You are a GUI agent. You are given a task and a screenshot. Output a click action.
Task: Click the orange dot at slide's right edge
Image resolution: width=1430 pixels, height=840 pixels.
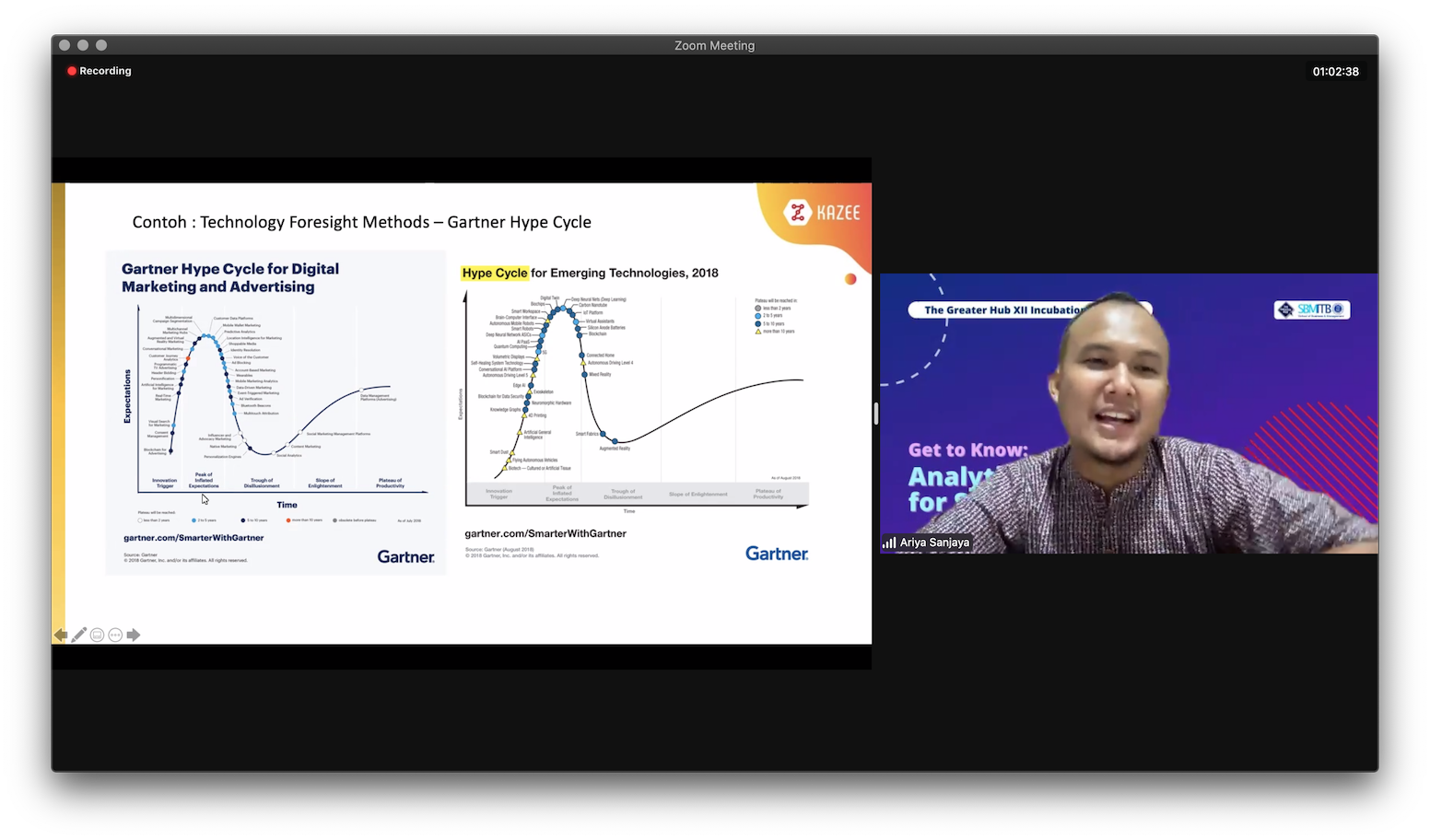point(850,279)
